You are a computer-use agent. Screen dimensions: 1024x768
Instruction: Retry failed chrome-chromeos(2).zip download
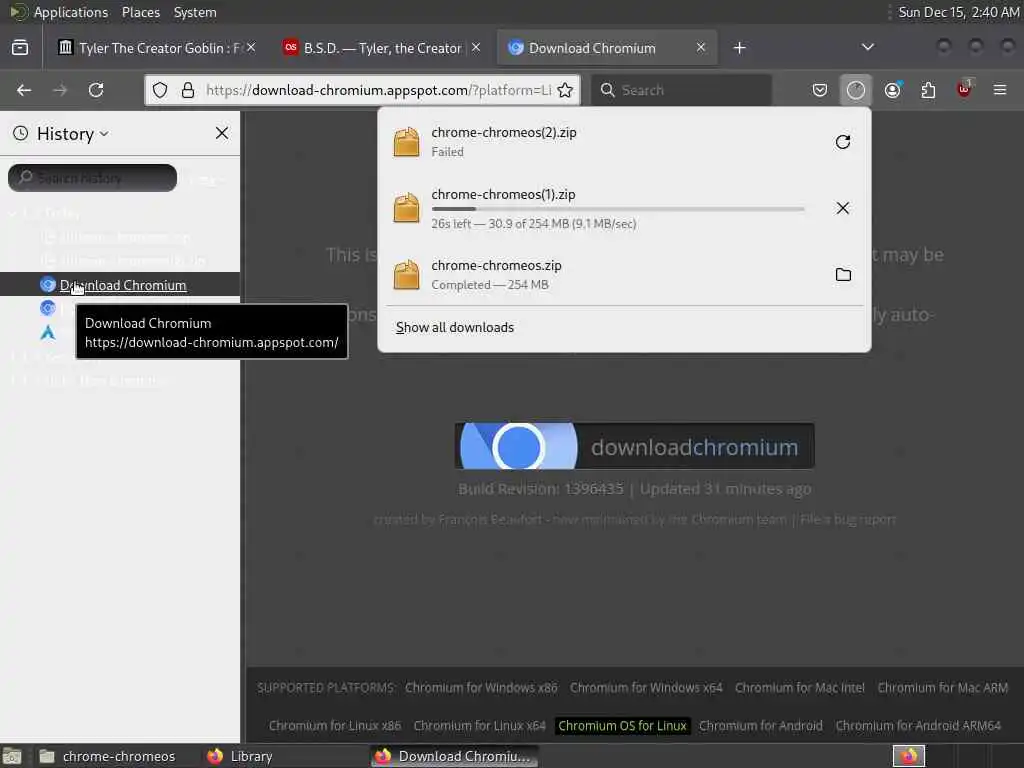(842, 142)
